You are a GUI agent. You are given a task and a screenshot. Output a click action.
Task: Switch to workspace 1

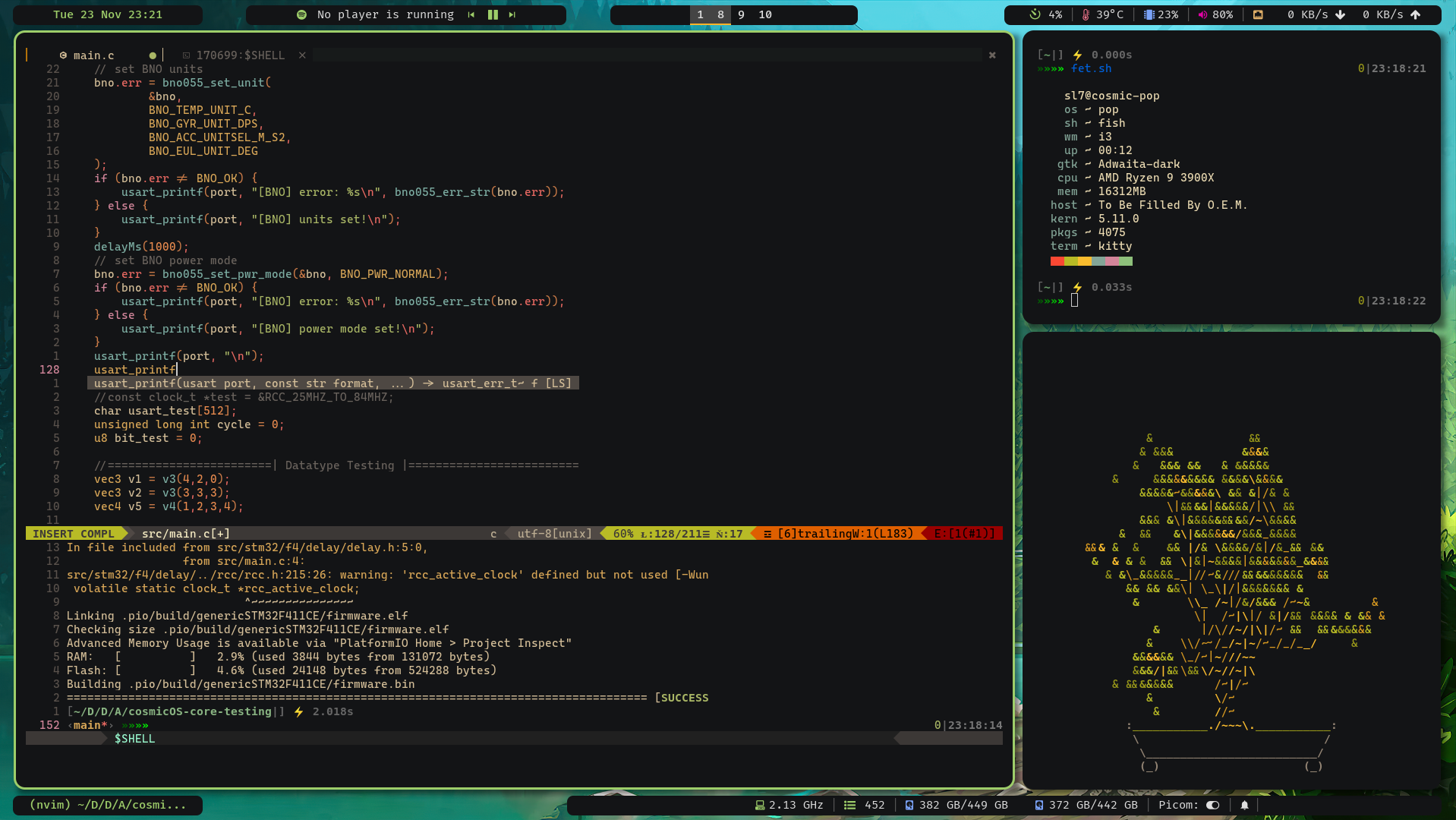tap(700, 14)
